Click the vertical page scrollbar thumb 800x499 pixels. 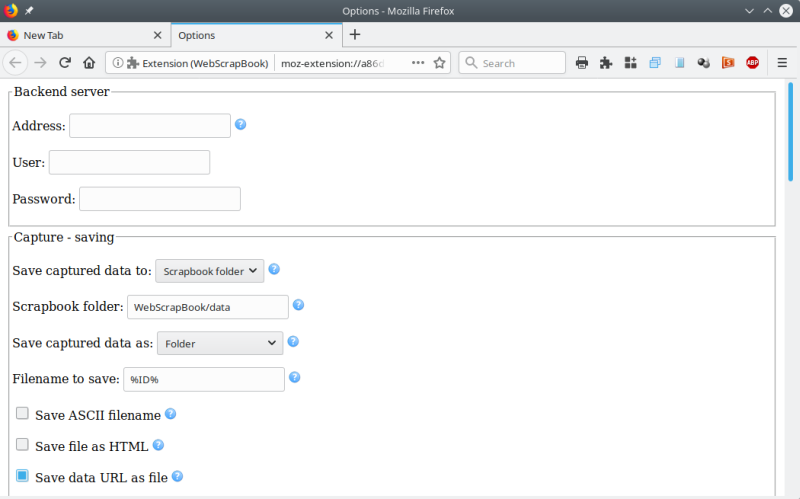point(791,132)
